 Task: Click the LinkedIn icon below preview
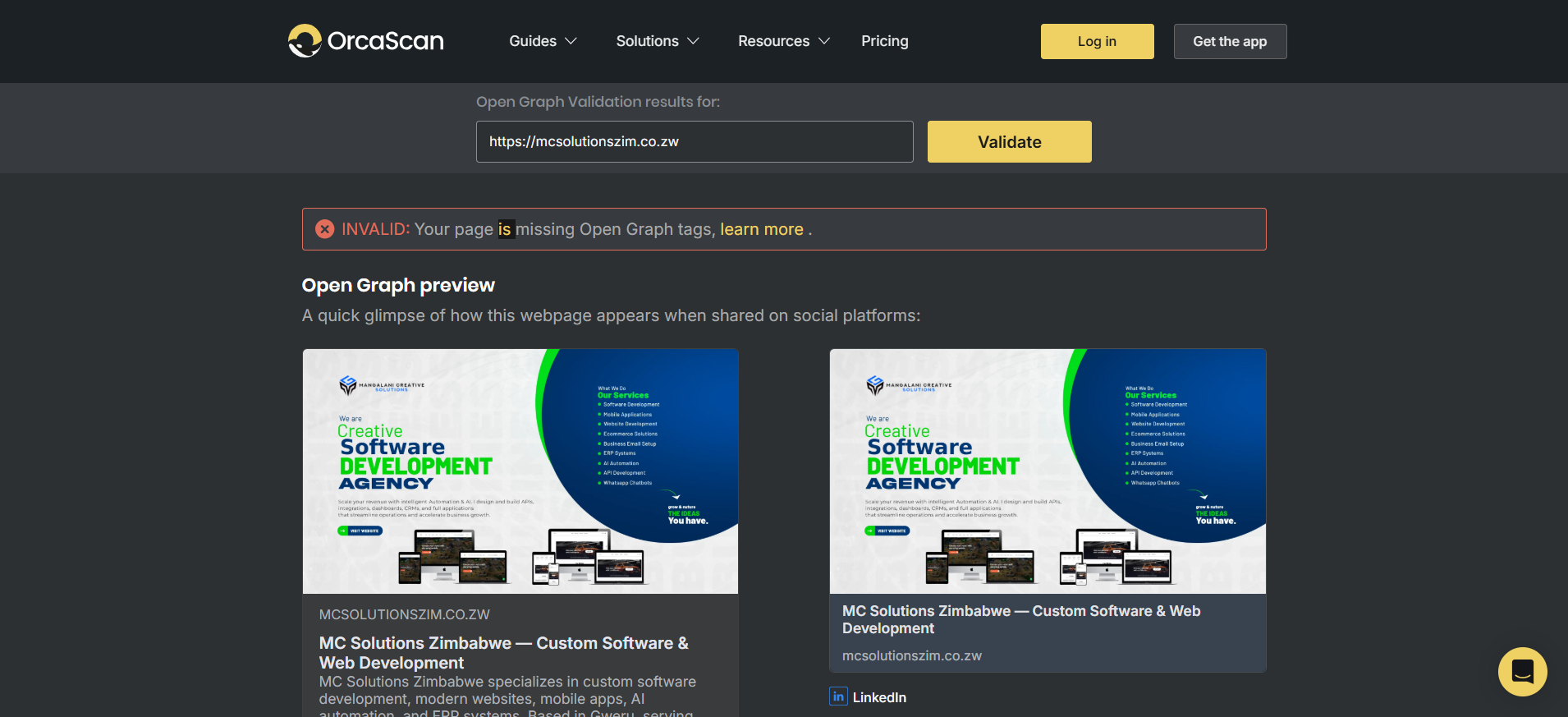pos(838,696)
